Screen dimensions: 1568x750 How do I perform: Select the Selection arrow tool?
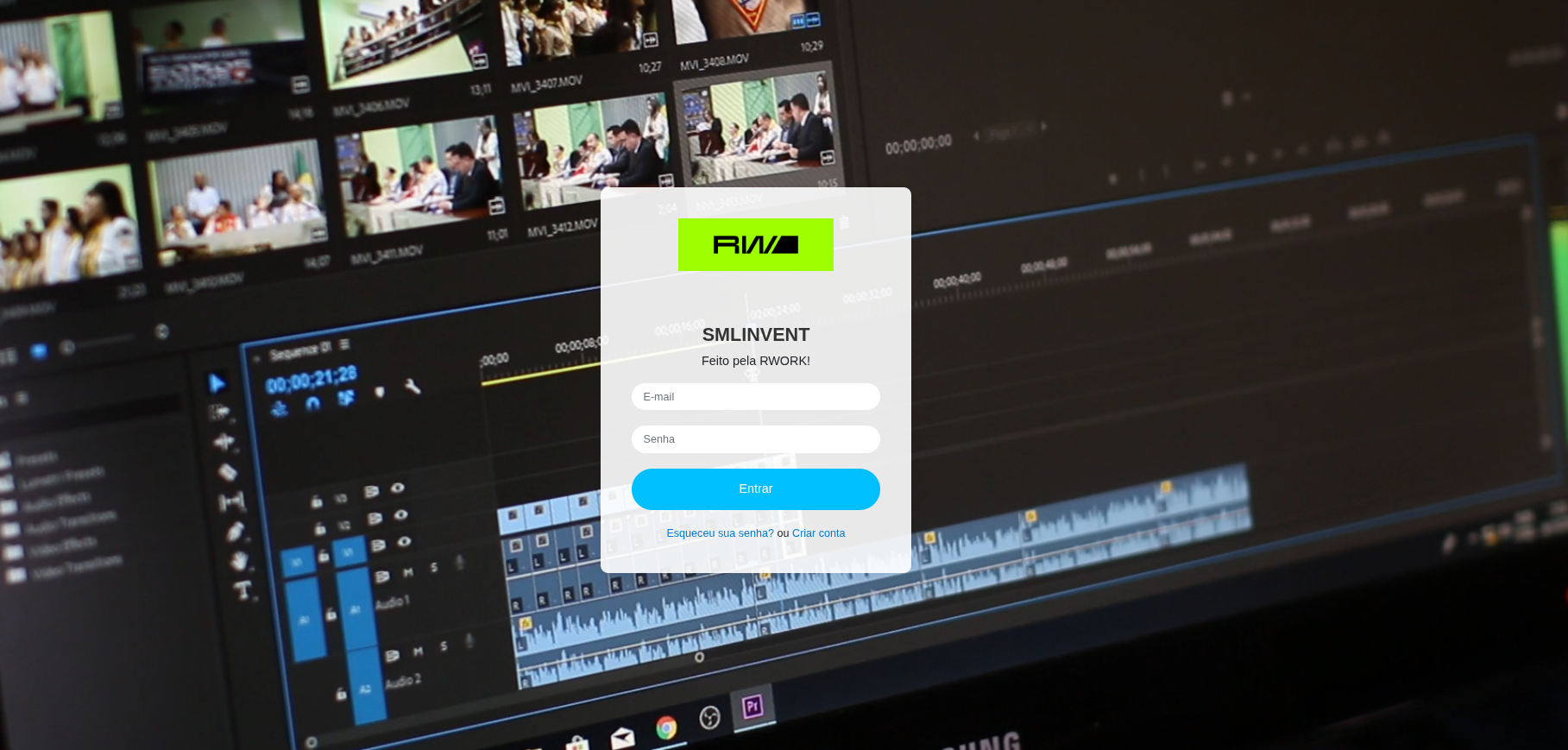pyautogui.click(x=217, y=382)
